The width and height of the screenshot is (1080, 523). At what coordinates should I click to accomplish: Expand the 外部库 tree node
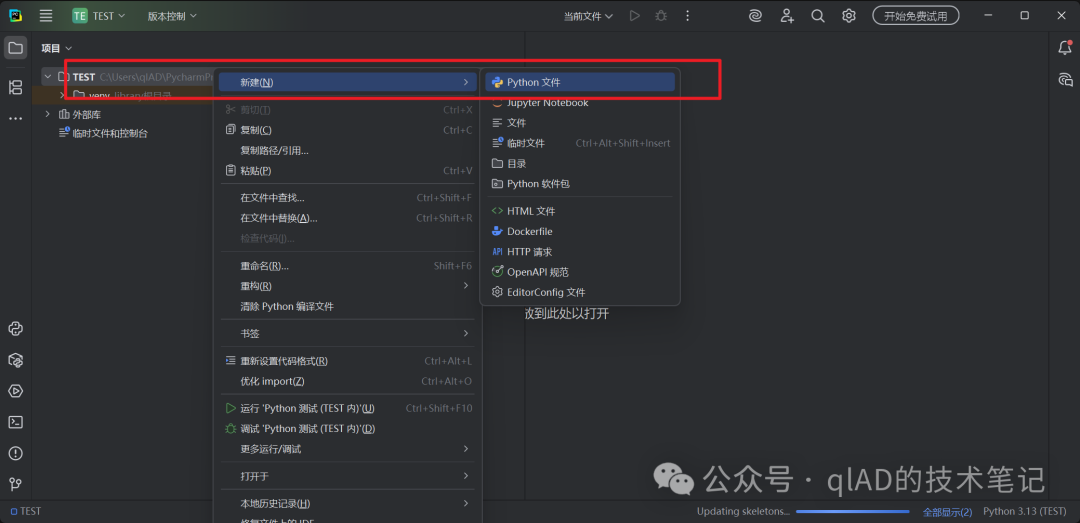(48, 114)
